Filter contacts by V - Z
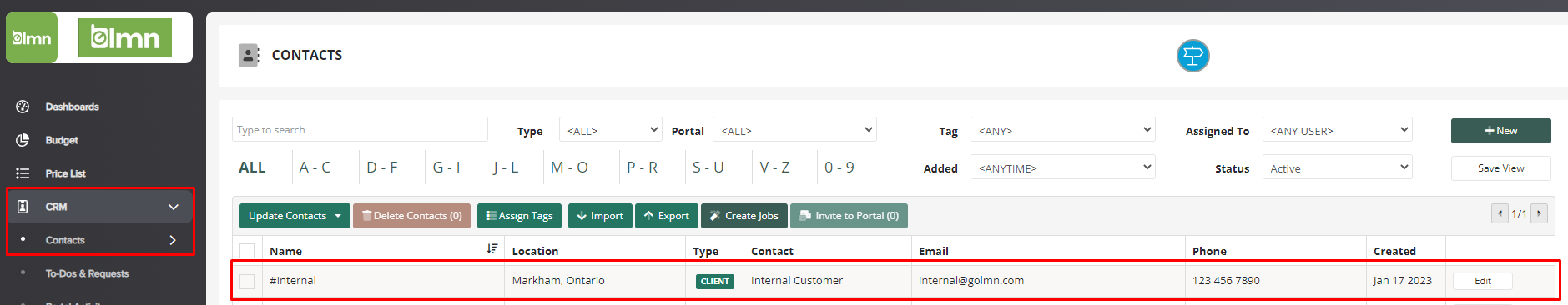Image resolution: width=1568 pixels, height=305 pixels. pyautogui.click(x=774, y=167)
